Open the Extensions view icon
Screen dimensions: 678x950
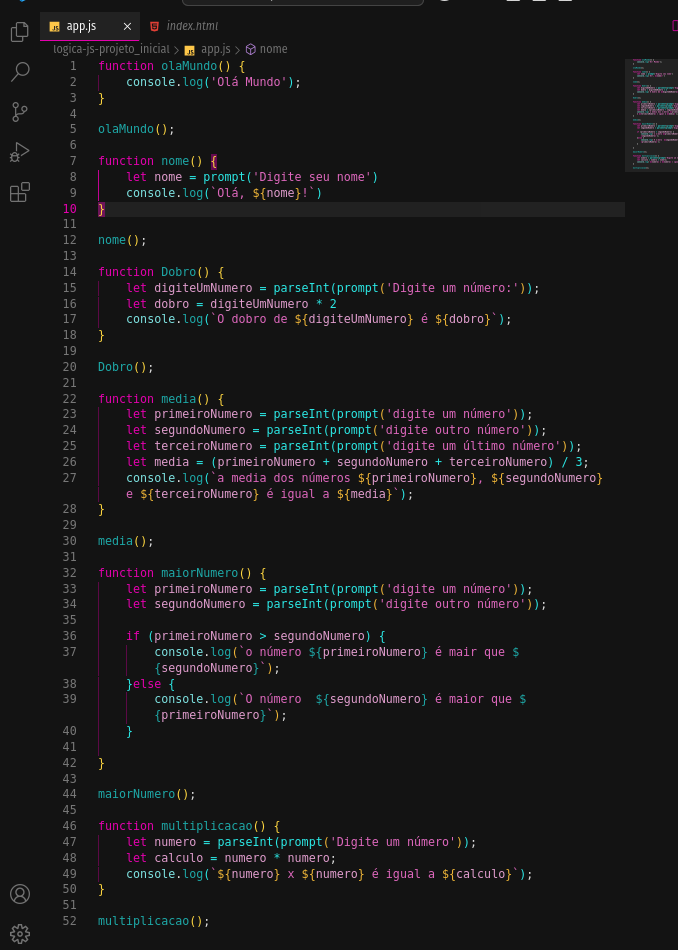tap(19, 192)
